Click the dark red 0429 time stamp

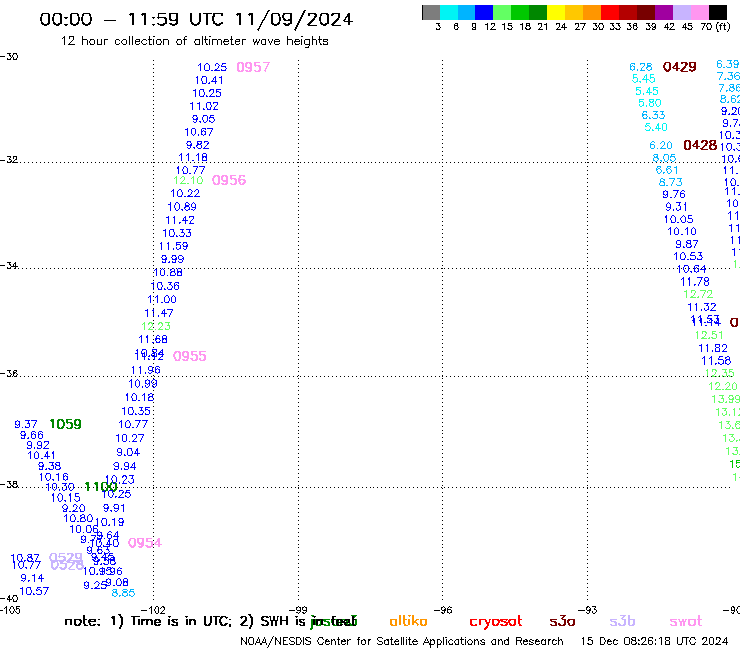coord(680,67)
